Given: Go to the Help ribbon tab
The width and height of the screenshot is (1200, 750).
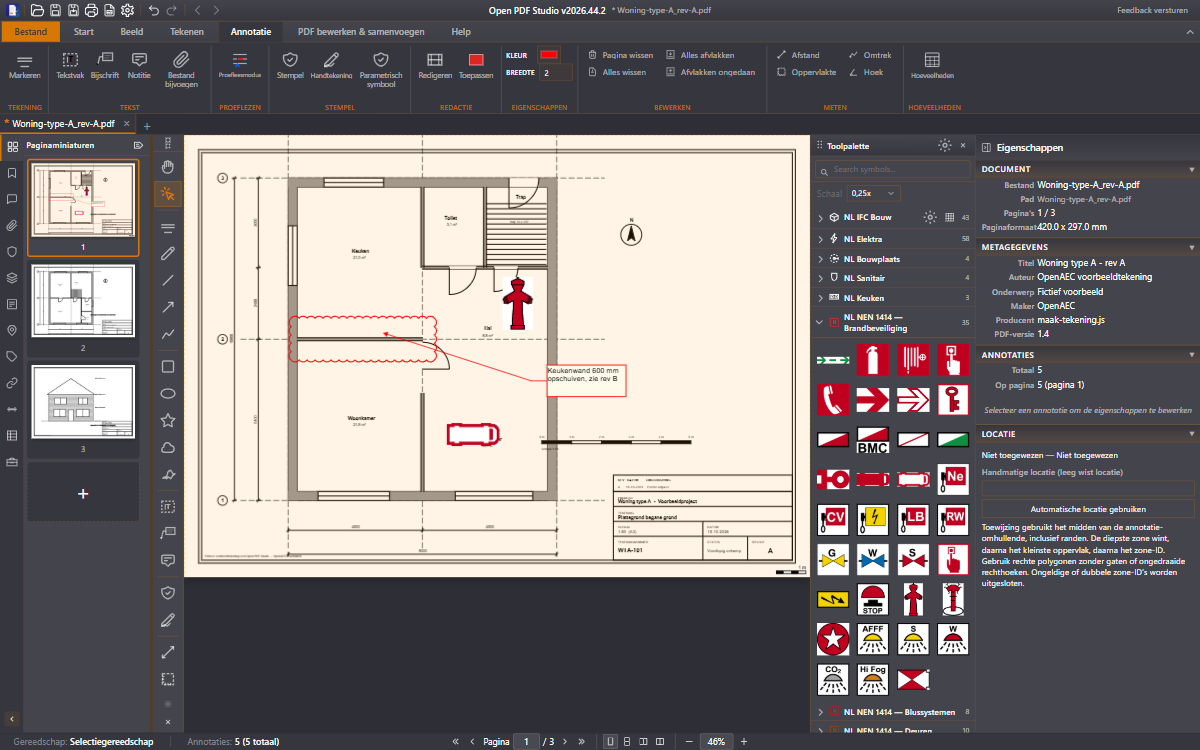Looking at the screenshot, I should (x=461, y=32).
